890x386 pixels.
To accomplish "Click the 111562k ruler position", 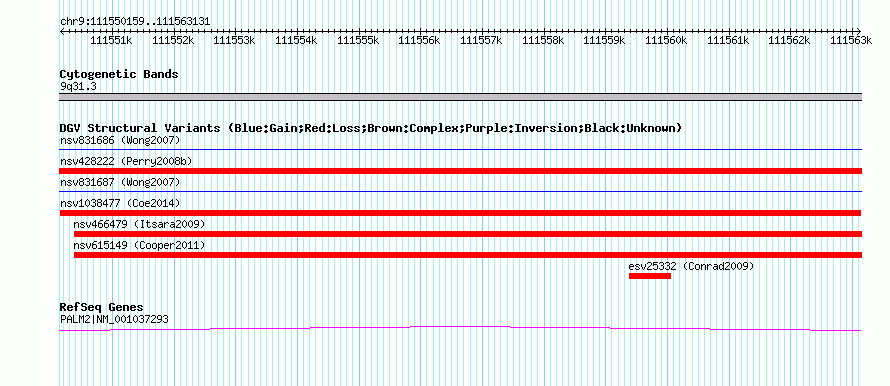I will coord(790,40).
